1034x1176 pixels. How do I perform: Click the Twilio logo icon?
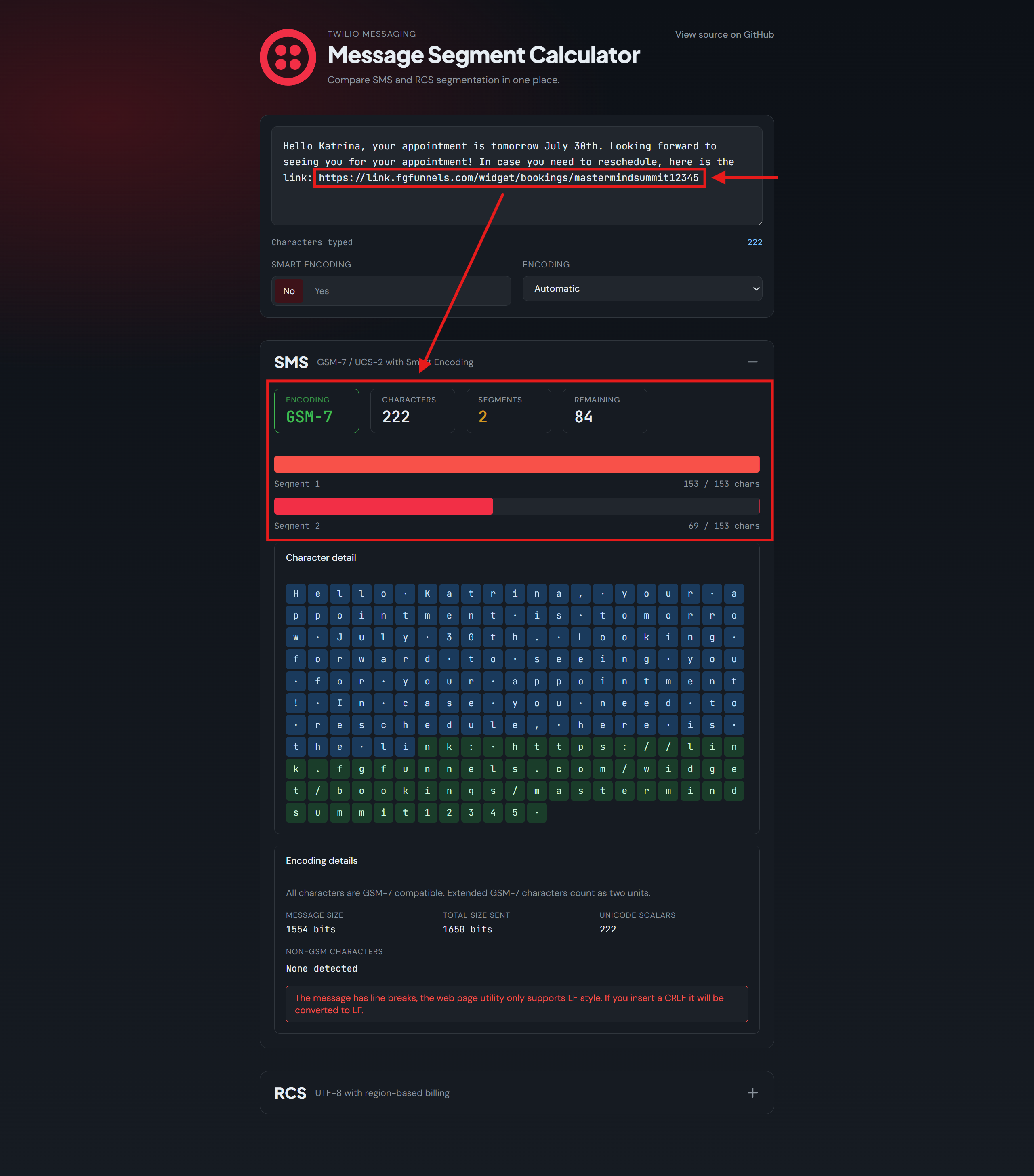(x=288, y=57)
